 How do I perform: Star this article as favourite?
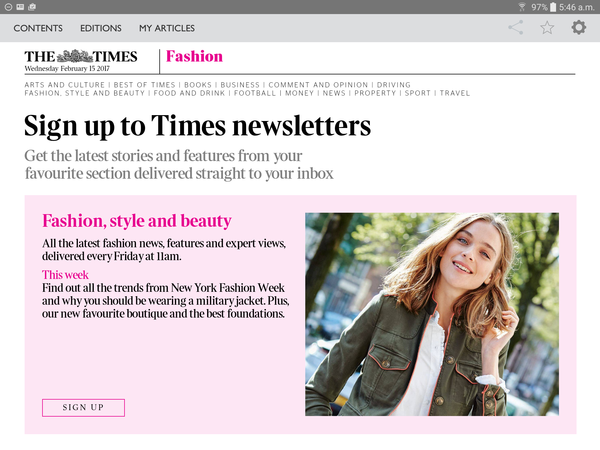547,28
